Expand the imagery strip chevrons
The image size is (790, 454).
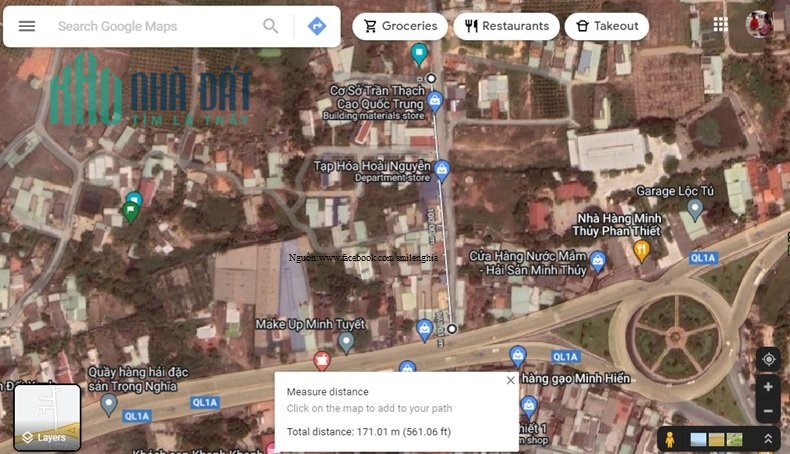pyautogui.click(x=768, y=439)
